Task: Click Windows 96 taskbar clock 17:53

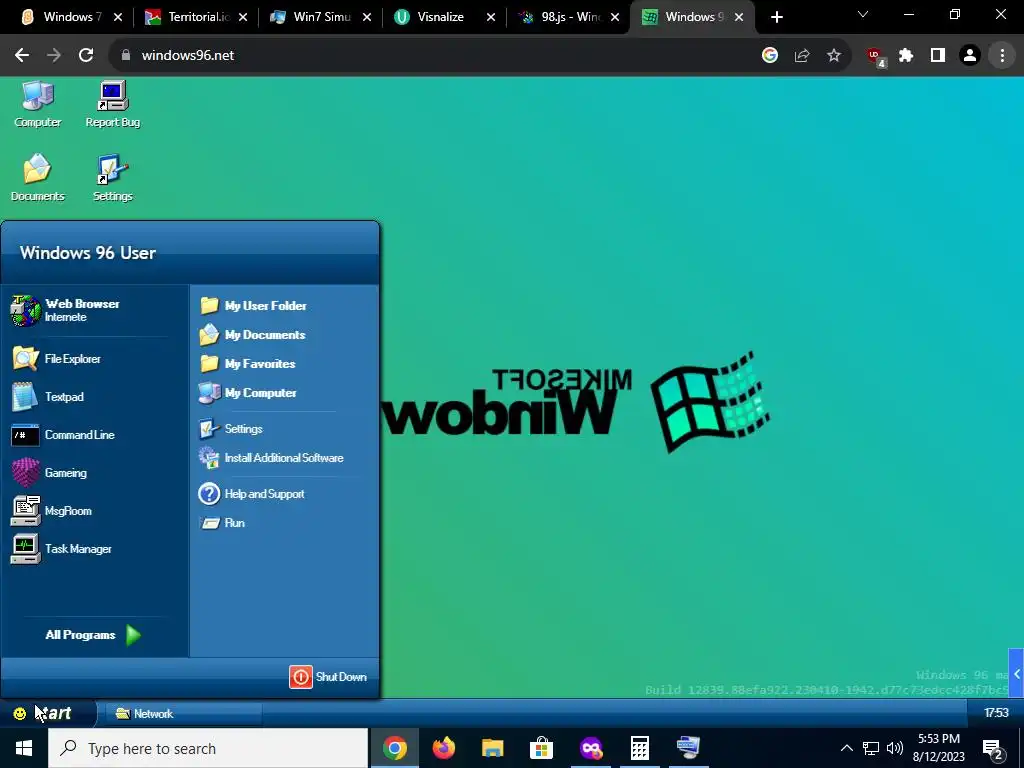Action: (x=996, y=713)
